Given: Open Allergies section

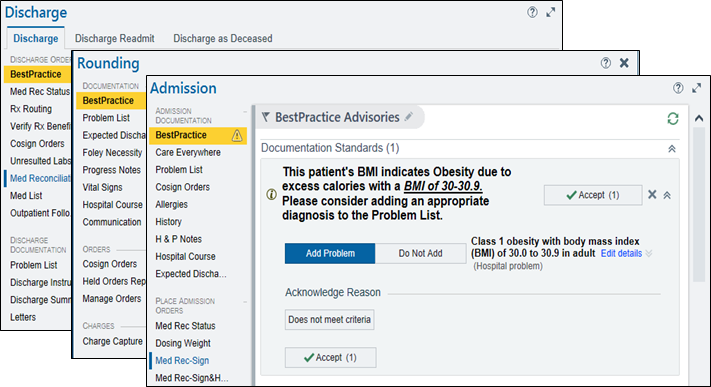Looking at the screenshot, I should [x=171, y=205].
